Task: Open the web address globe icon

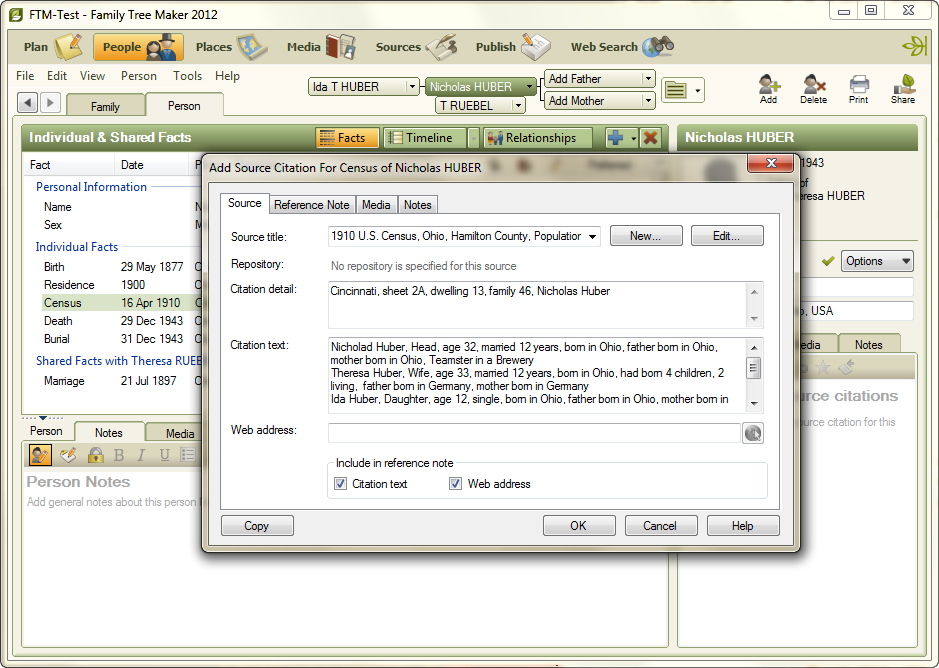Action: pyautogui.click(x=753, y=433)
